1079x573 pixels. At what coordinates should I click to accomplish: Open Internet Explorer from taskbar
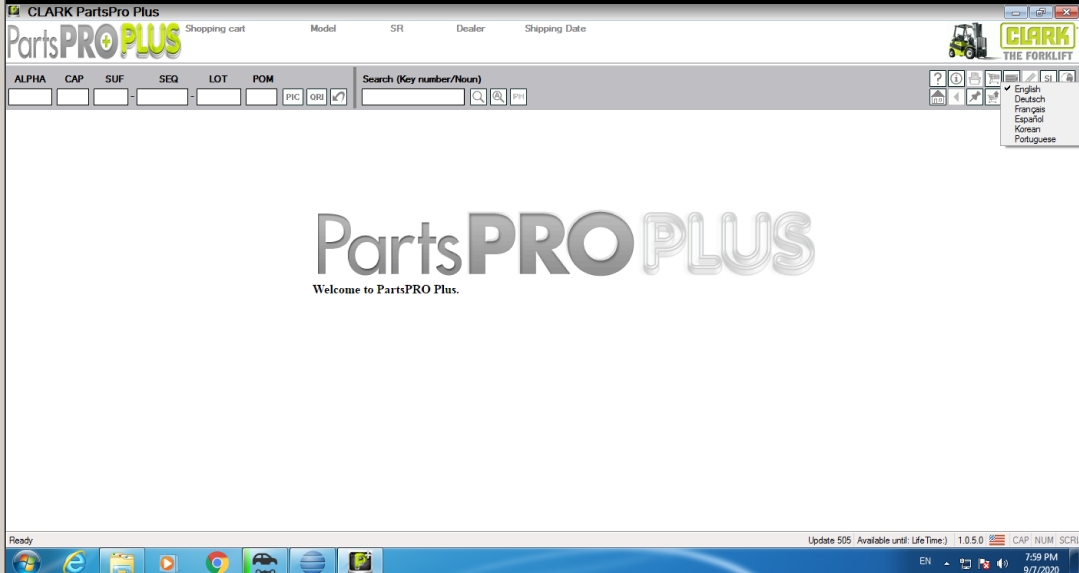click(74, 562)
